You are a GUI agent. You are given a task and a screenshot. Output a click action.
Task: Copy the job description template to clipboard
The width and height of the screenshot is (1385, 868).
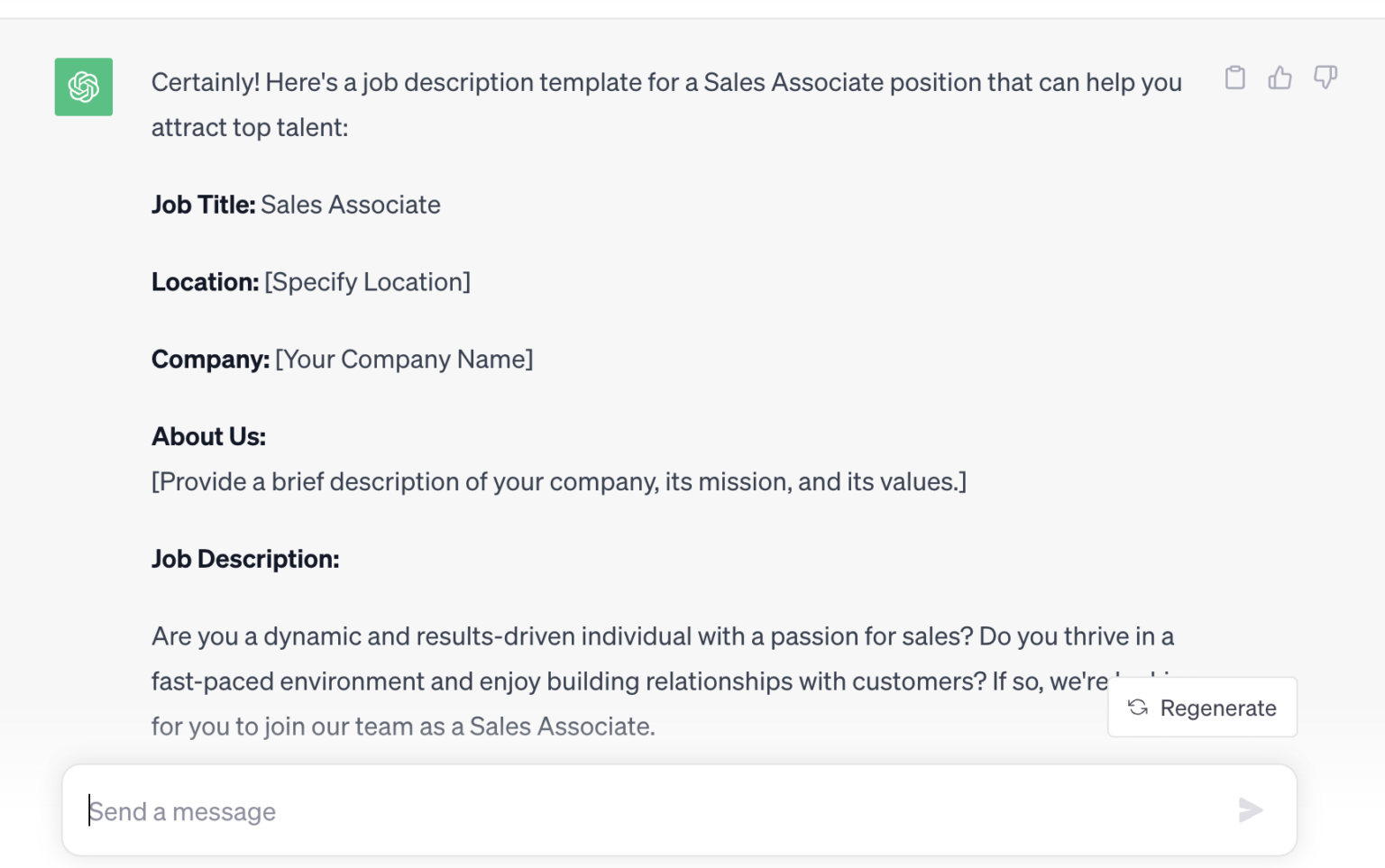coord(1234,78)
